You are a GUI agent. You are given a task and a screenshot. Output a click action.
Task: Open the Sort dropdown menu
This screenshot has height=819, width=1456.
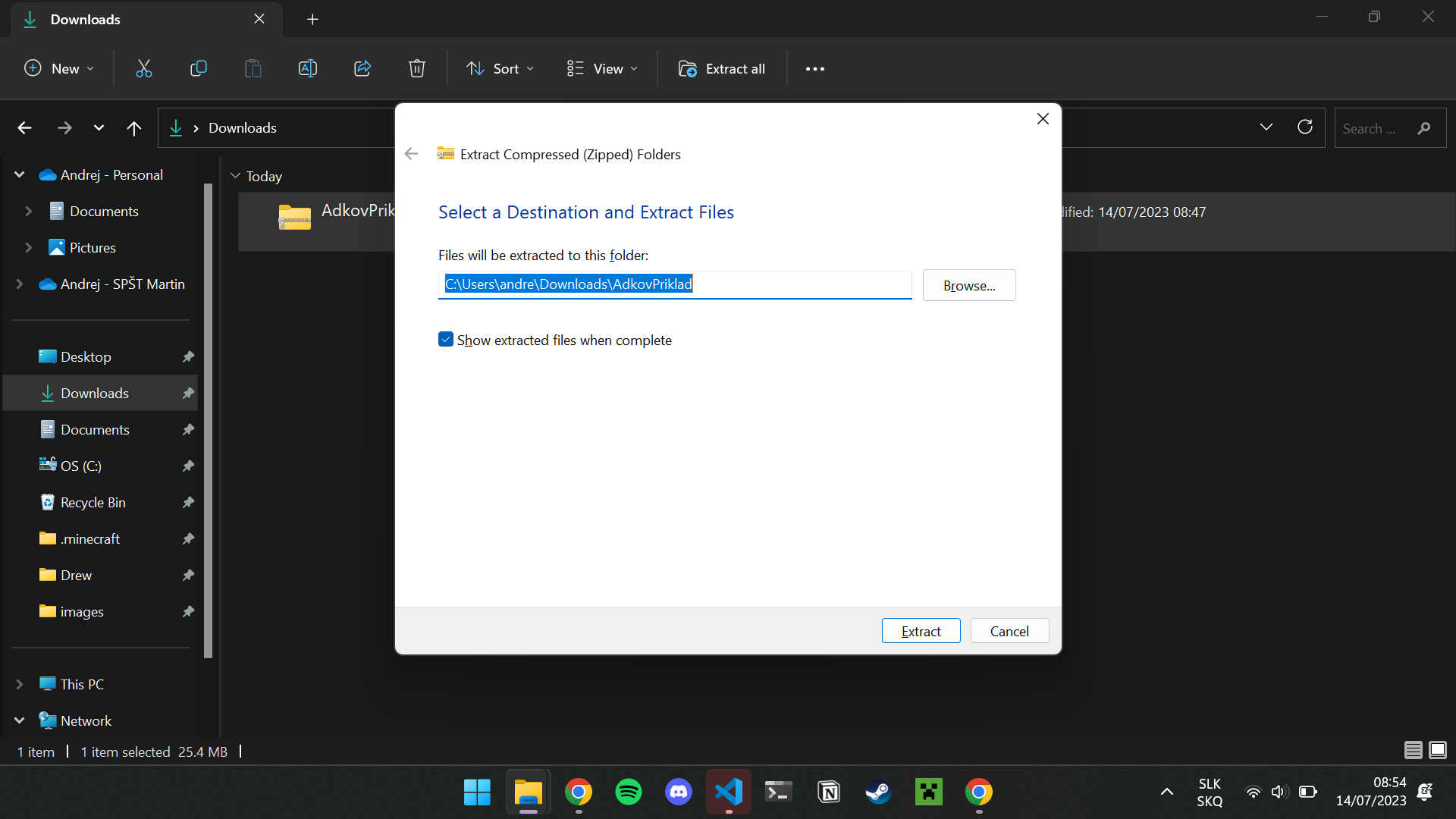(500, 69)
